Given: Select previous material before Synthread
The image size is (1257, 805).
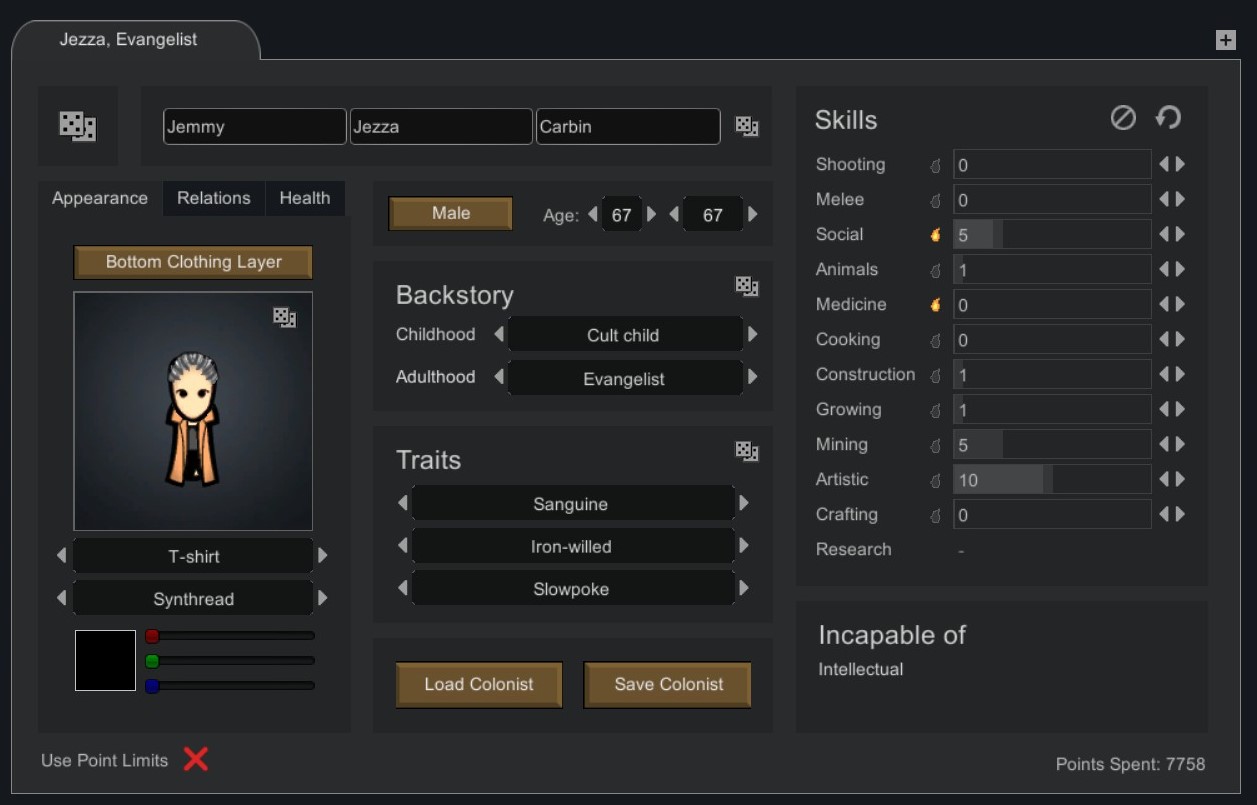Looking at the screenshot, I should click(62, 598).
